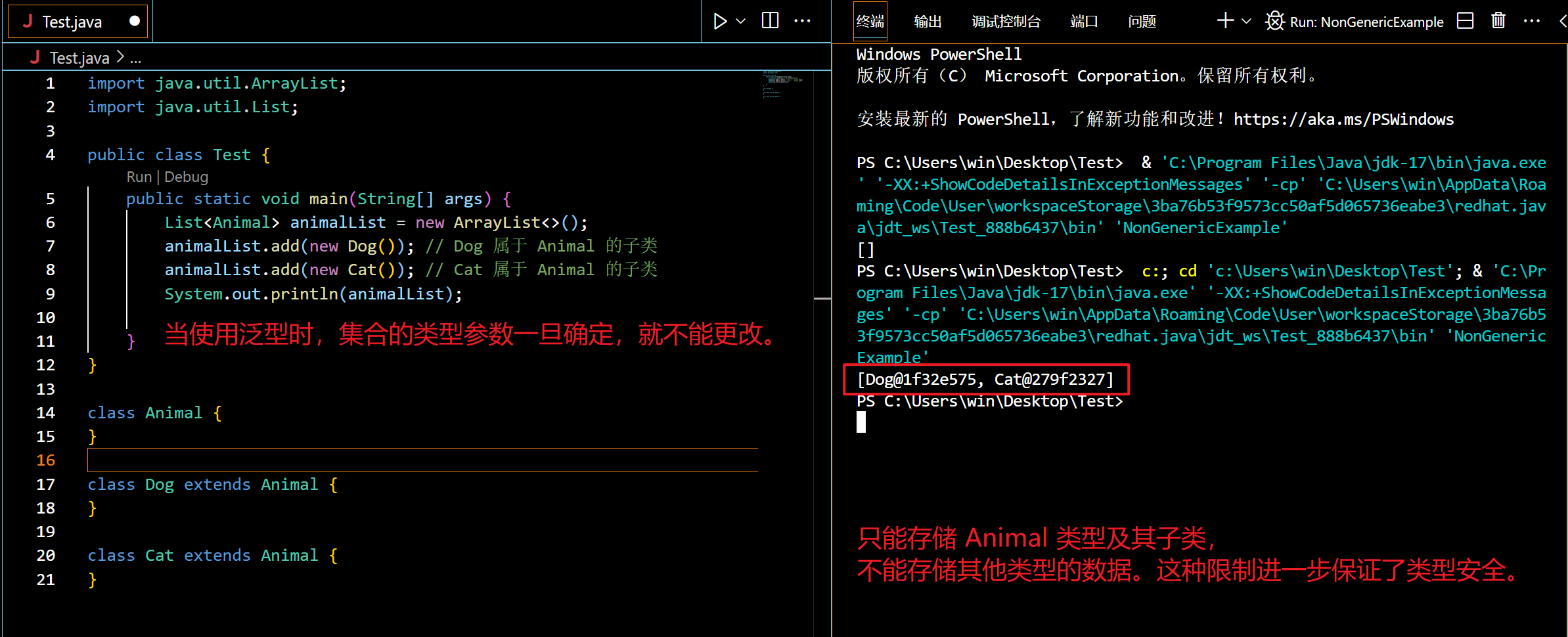The image size is (1568, 637).
Task: Click 'animalList.add(new Dog());' statement
Action: [290, 246]
